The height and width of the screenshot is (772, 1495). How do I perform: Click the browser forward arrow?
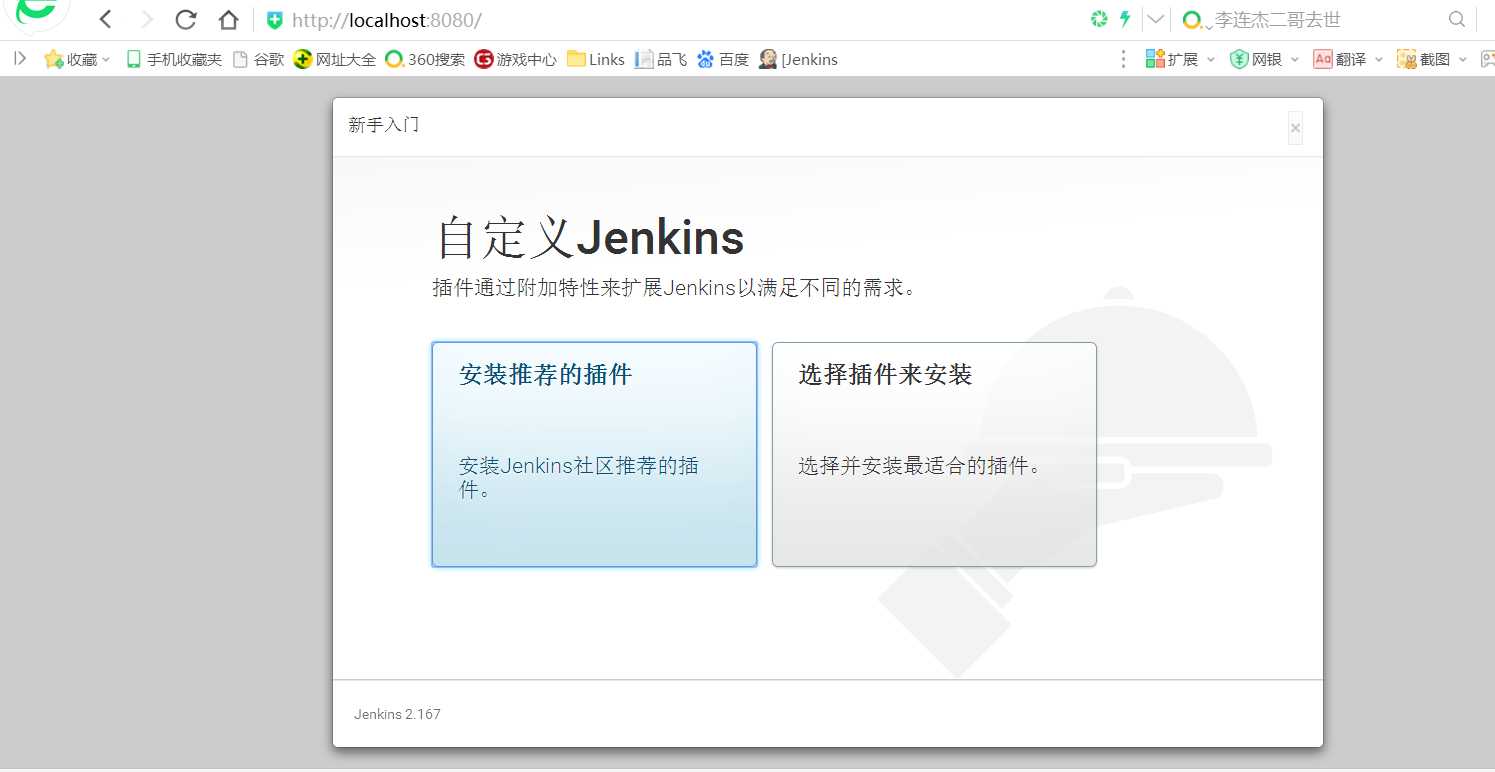click(147, 19)
